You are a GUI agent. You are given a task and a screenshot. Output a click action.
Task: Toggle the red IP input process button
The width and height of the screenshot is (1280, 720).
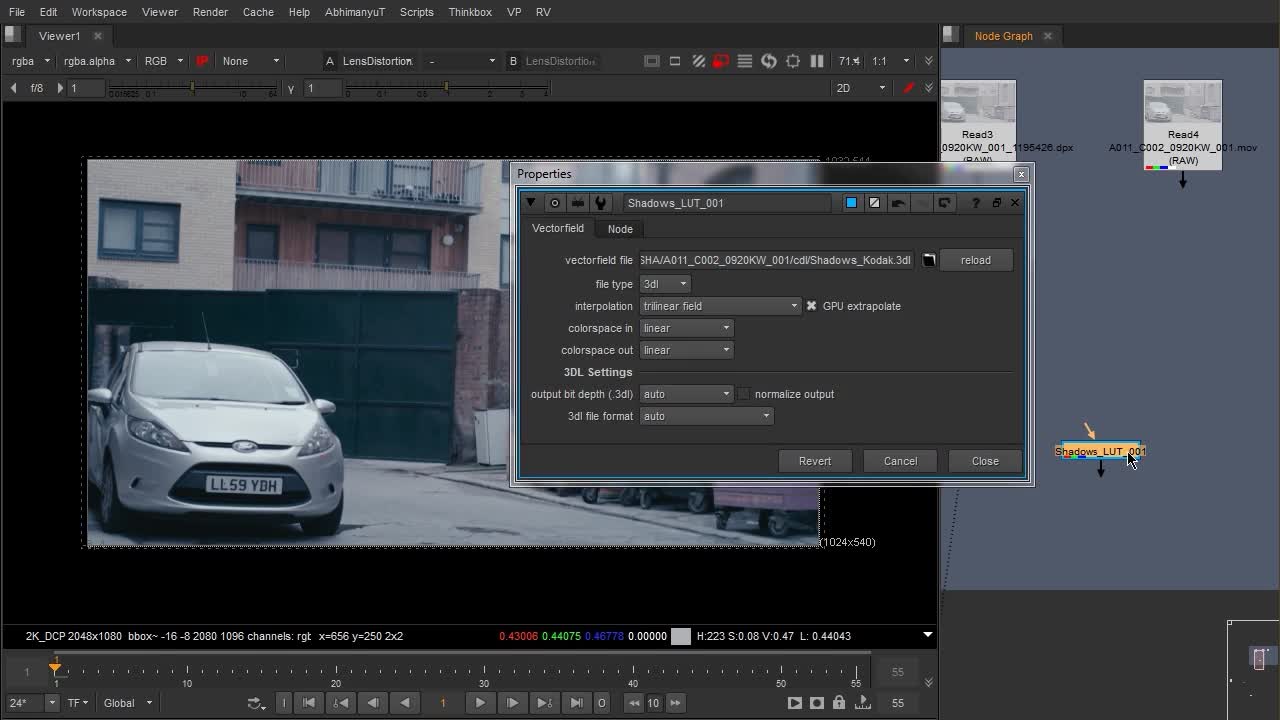(x=202, y=61)
